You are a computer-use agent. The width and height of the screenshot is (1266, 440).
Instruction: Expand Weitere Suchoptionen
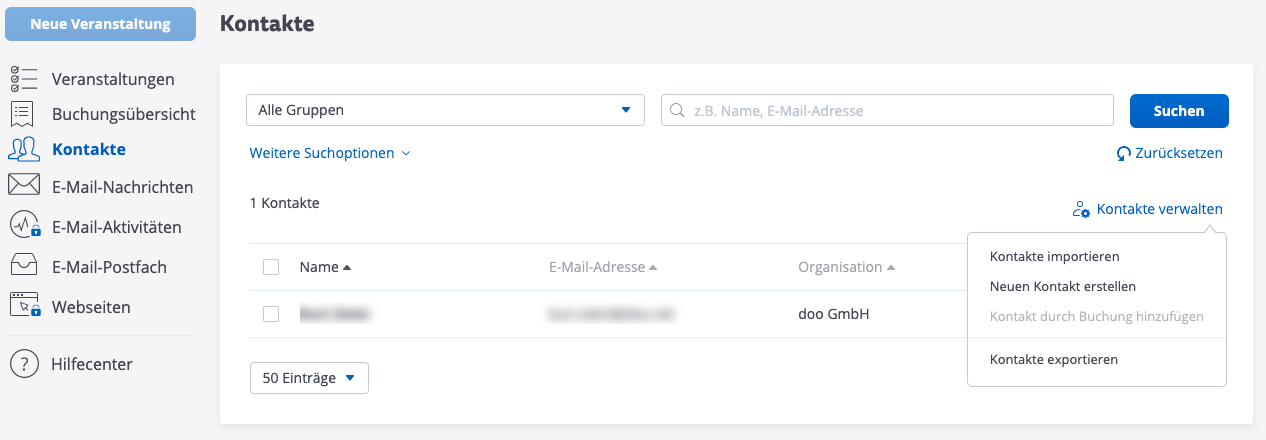click(x=330, y=154)
